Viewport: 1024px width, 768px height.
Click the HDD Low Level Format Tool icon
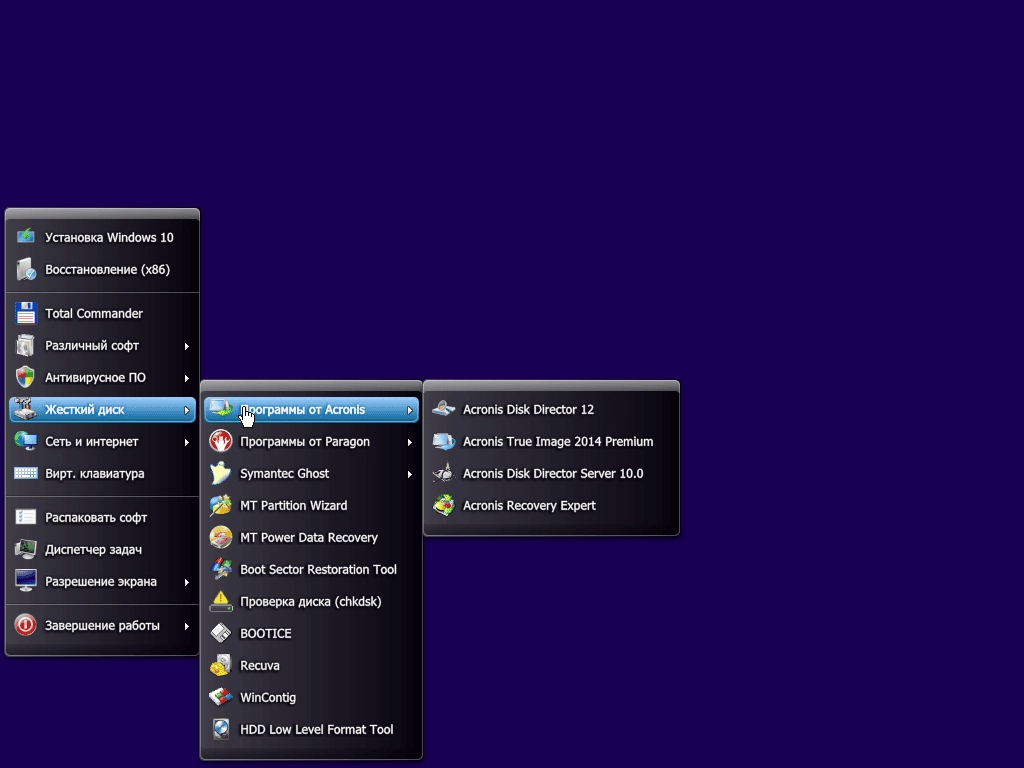pyautogui.click(x=221, y=729)
